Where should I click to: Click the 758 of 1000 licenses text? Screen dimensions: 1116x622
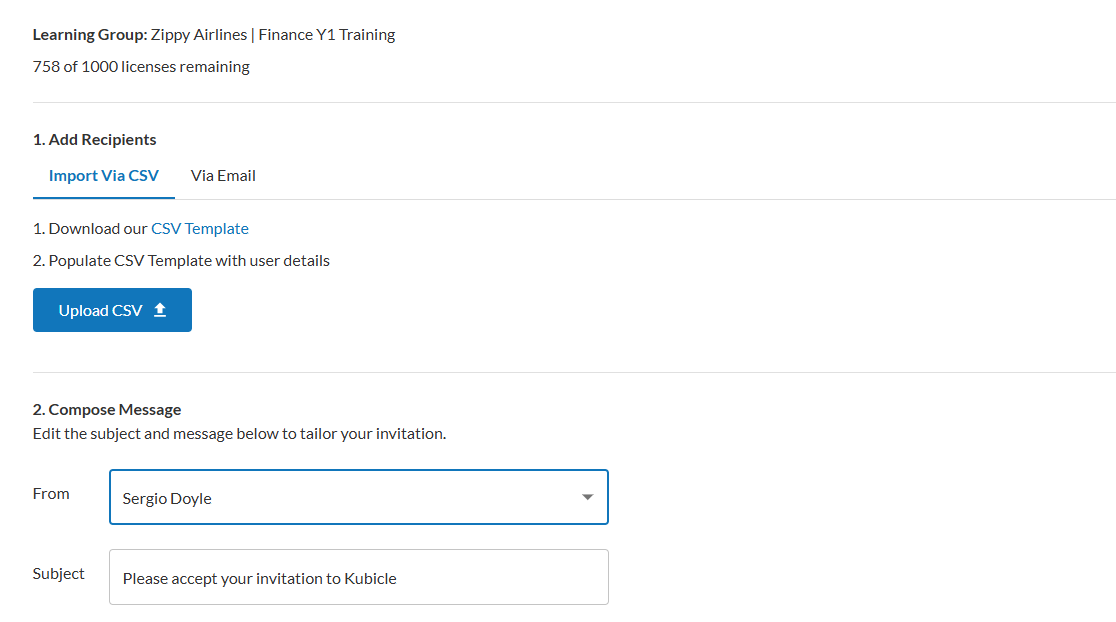pyautogui.click(x=141, y=67)
